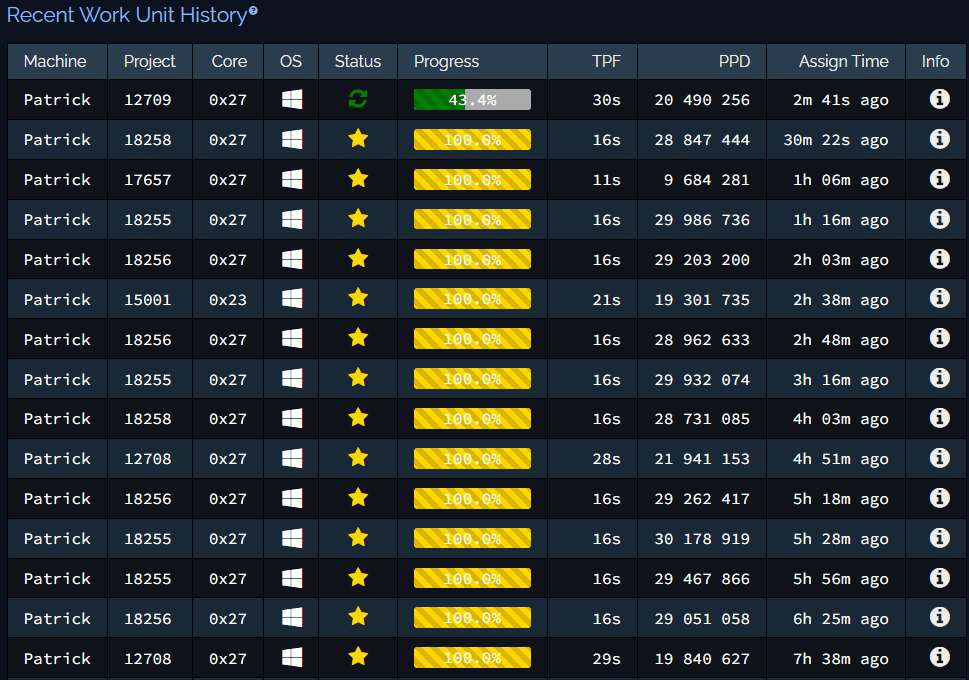Open info for the 3h 16m ago work unit

pos(939,378)
